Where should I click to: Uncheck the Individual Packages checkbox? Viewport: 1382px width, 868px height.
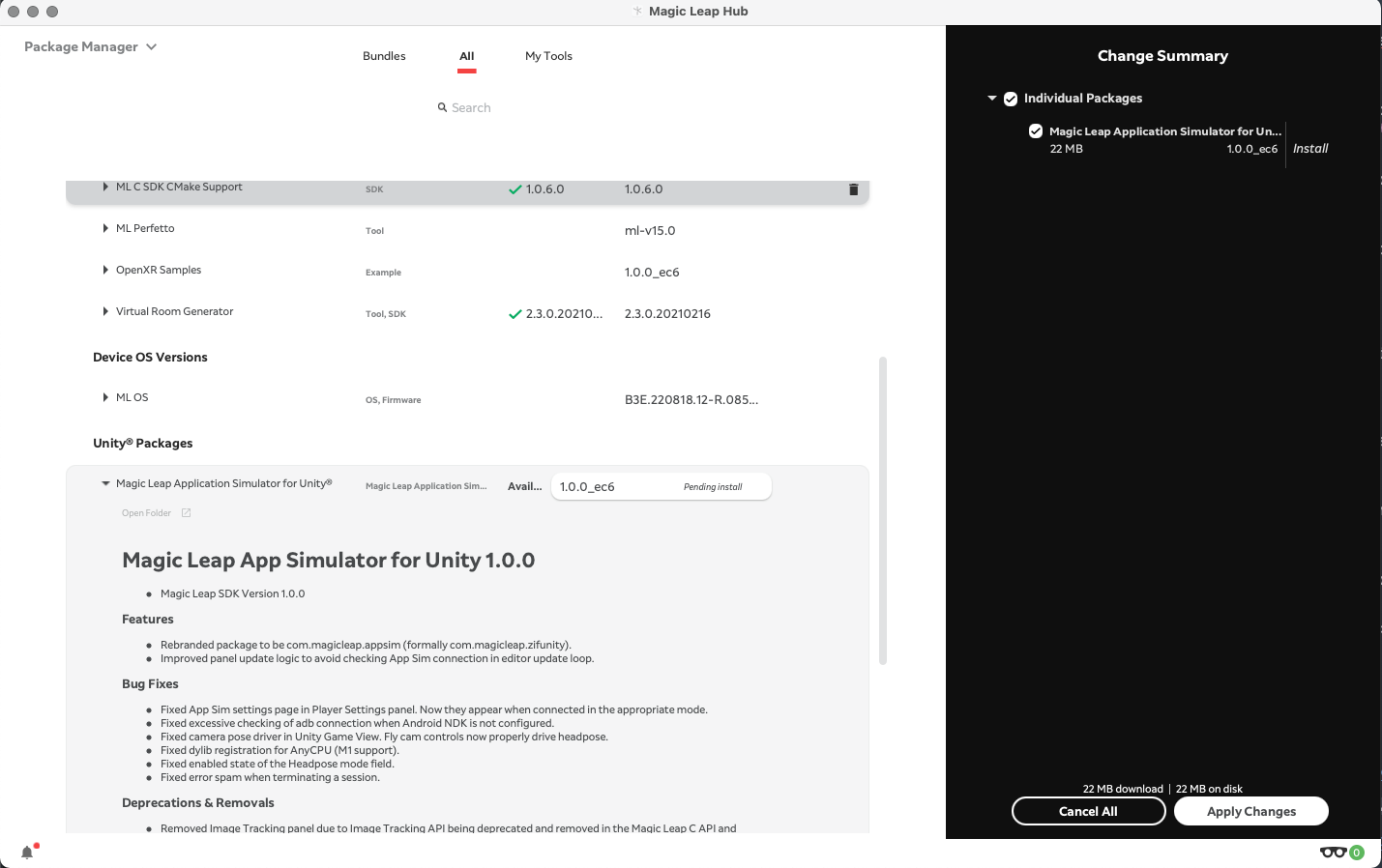(x=1011, y=99)
